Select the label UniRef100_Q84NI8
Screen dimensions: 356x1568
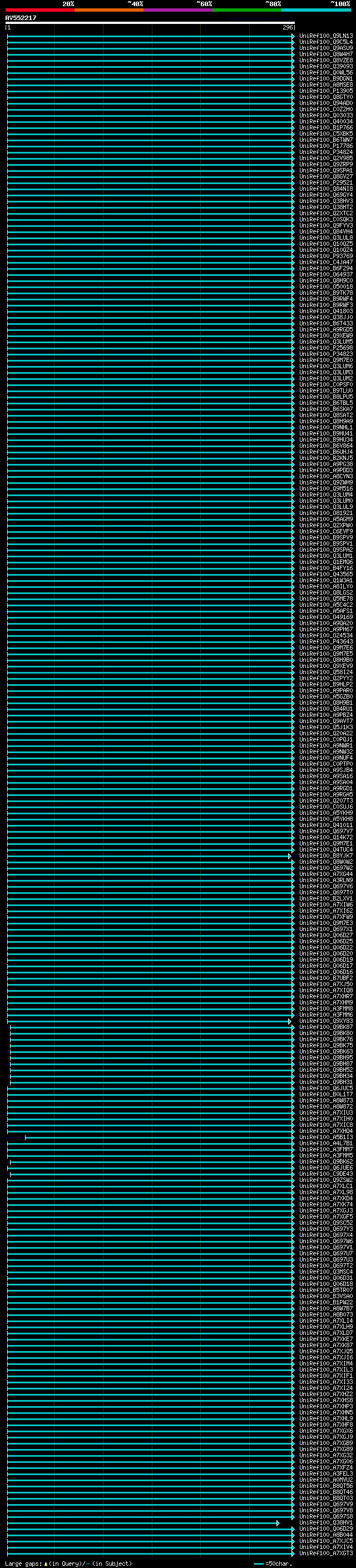(x=326, y=189)
